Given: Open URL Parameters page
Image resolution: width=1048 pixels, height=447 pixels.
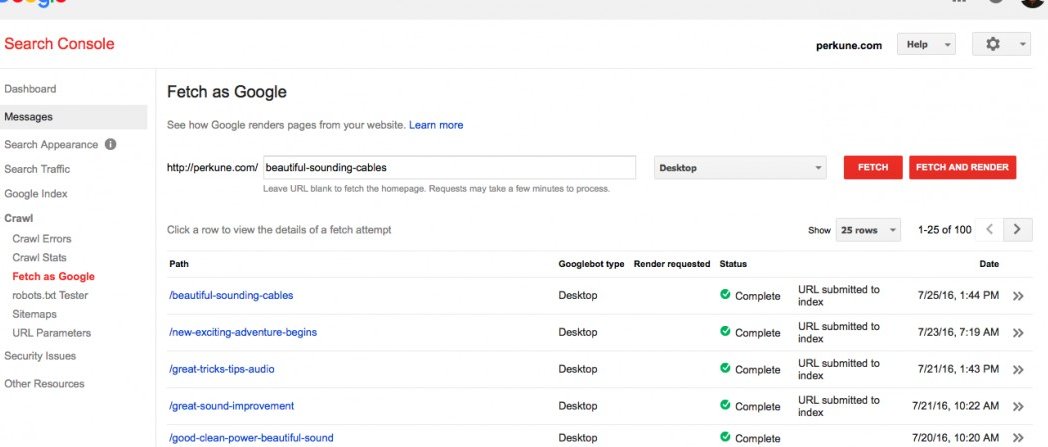Looking at the screenshot, I should tap(51, 333).
